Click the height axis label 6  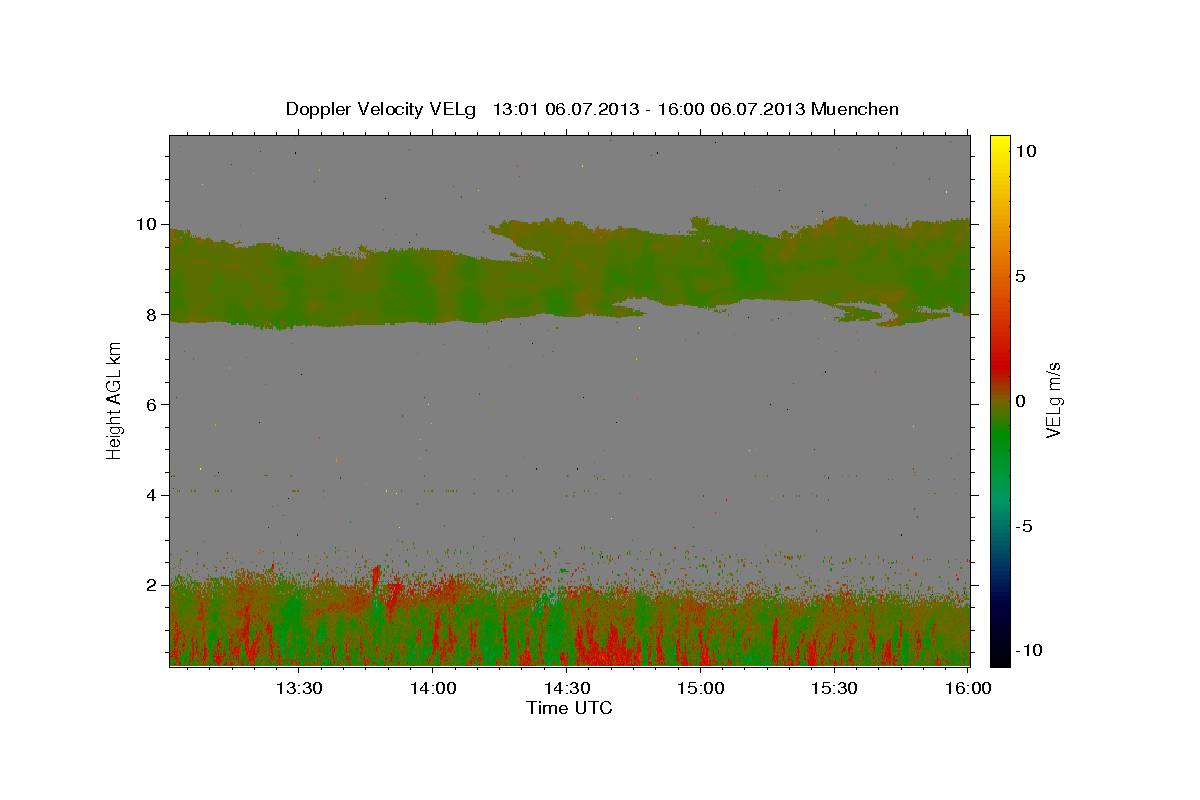point(154,404)
